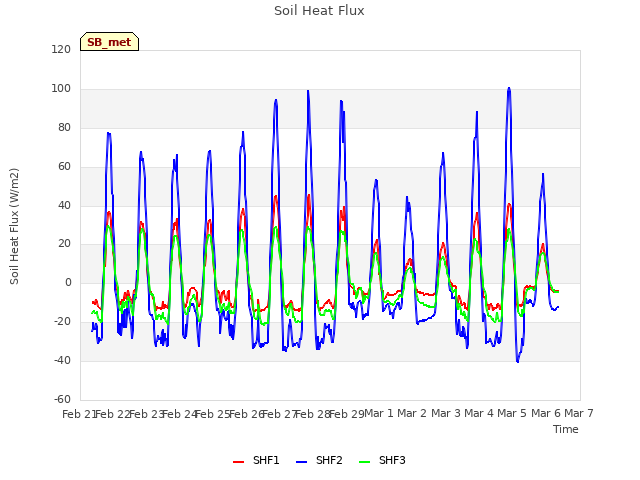640x480 pixels.
Task: Click the y-axis label 100
Action: 61,89
